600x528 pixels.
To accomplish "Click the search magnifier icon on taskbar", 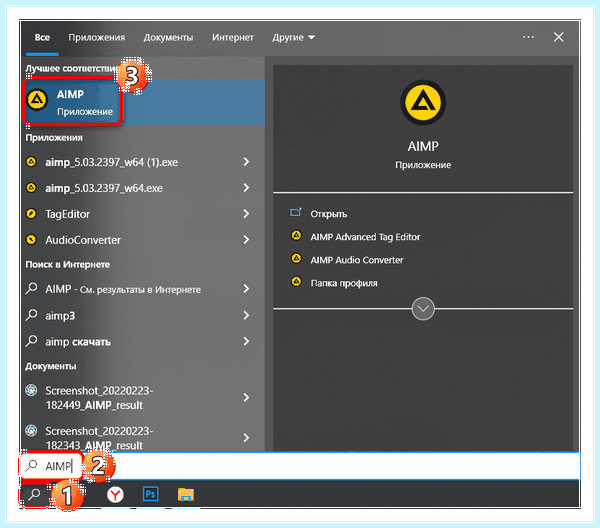I will click(34, 494).
